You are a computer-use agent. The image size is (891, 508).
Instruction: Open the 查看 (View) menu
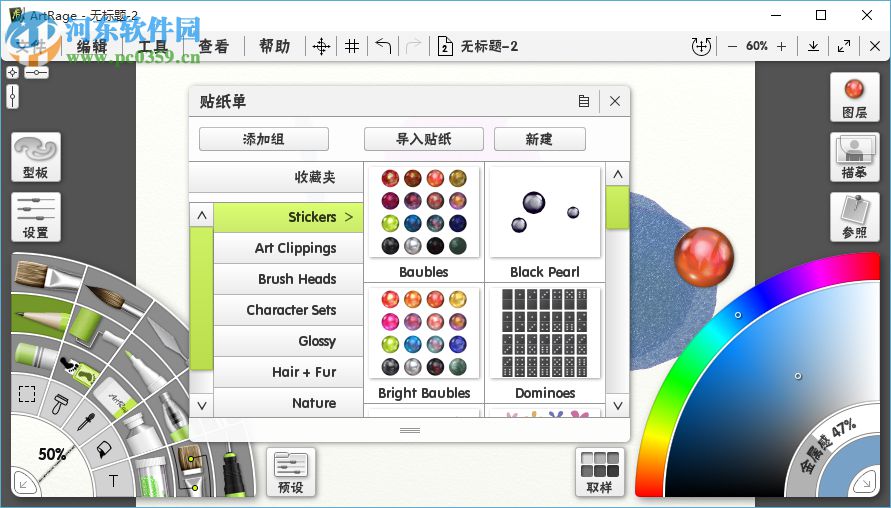coord(214,47)
